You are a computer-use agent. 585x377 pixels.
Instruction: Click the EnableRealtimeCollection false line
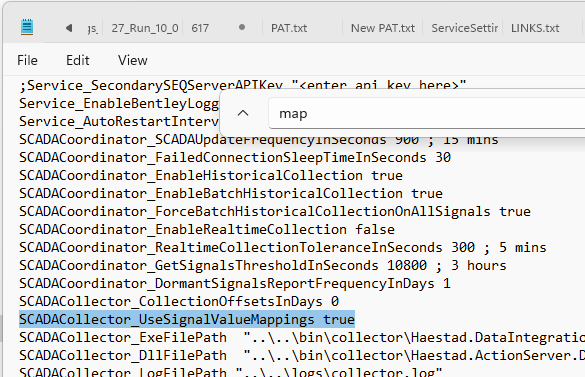[x=207, y=230]
